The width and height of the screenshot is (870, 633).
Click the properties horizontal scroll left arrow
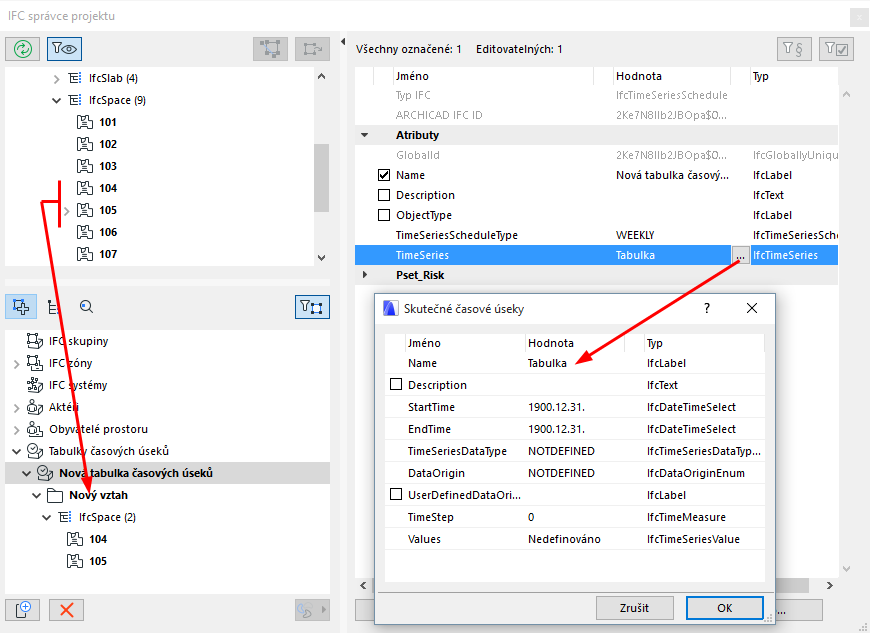pyautogui.click(x=363, y=586)
